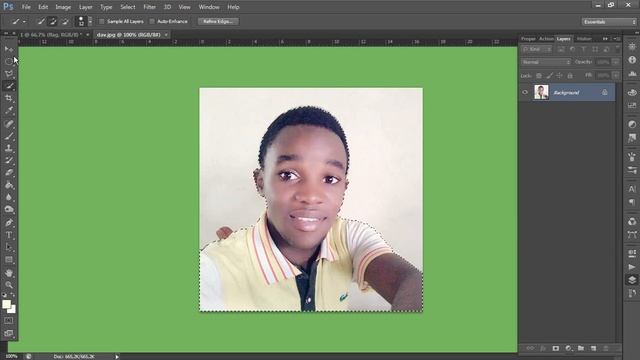Toggle Lock image pixels brush icon

[549, 76]
